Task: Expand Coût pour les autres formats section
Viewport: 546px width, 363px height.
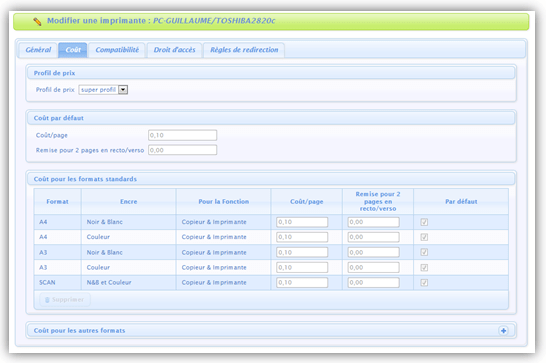Action: pyautogui.click(x=503, y=330)
